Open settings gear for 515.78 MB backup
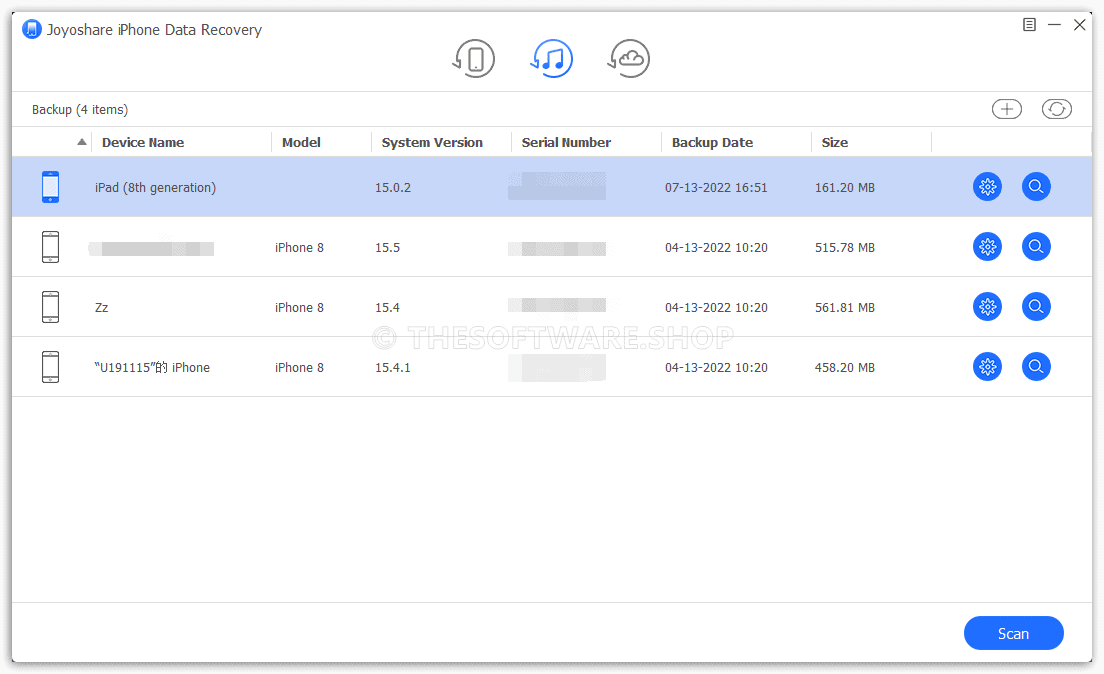Image resolution: width=1104 pixels, height=674 pixels. 988,246
